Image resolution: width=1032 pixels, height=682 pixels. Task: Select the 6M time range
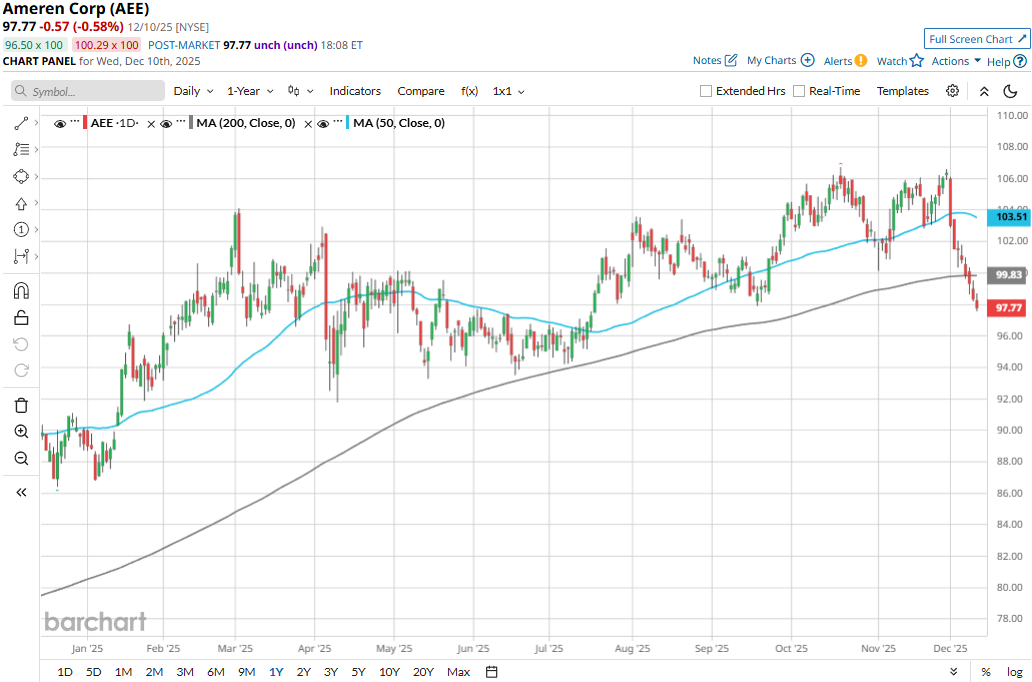pyautogui.click(x=215, y=671)
